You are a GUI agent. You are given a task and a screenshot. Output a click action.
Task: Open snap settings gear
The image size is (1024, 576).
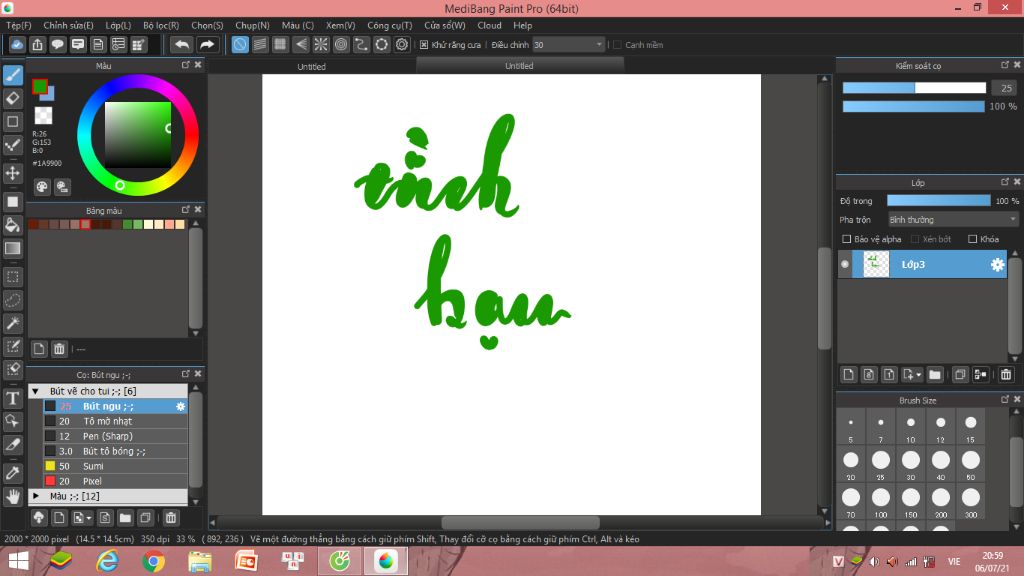402,44
